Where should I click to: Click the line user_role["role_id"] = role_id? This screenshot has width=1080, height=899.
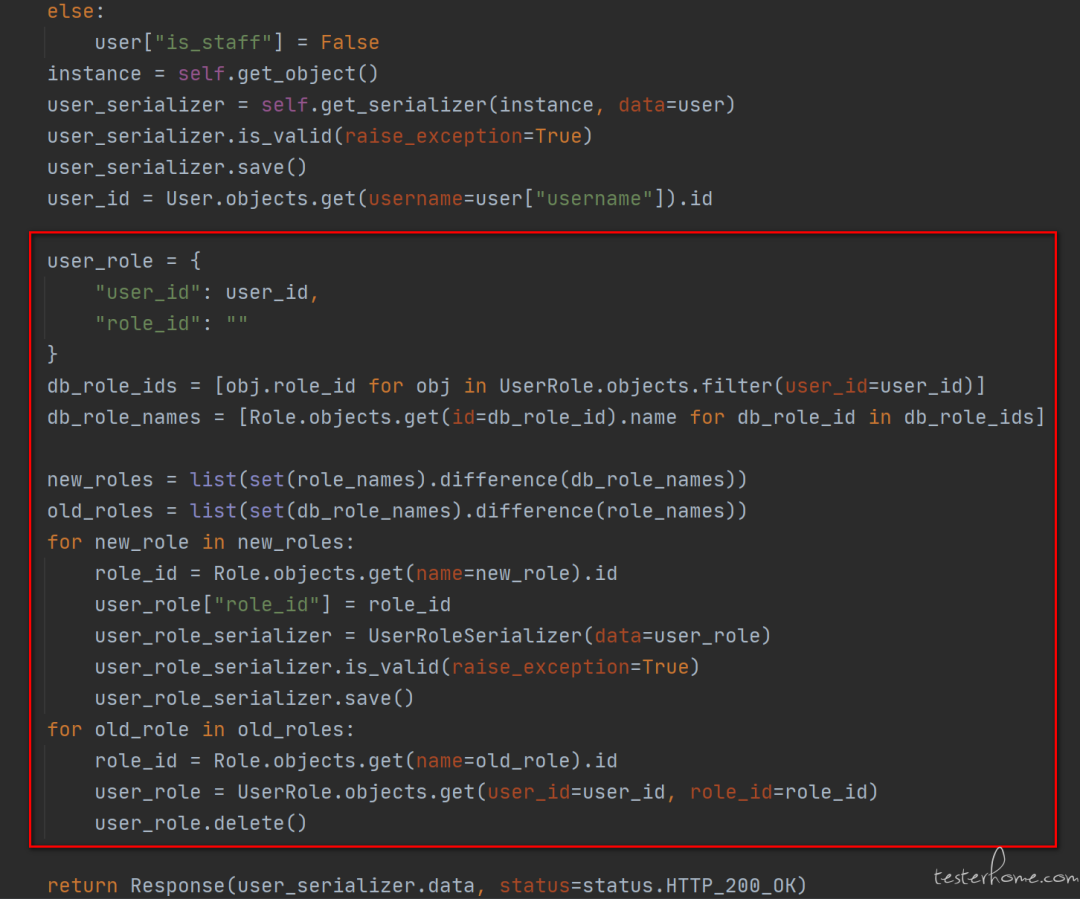(x=273, y=605)
